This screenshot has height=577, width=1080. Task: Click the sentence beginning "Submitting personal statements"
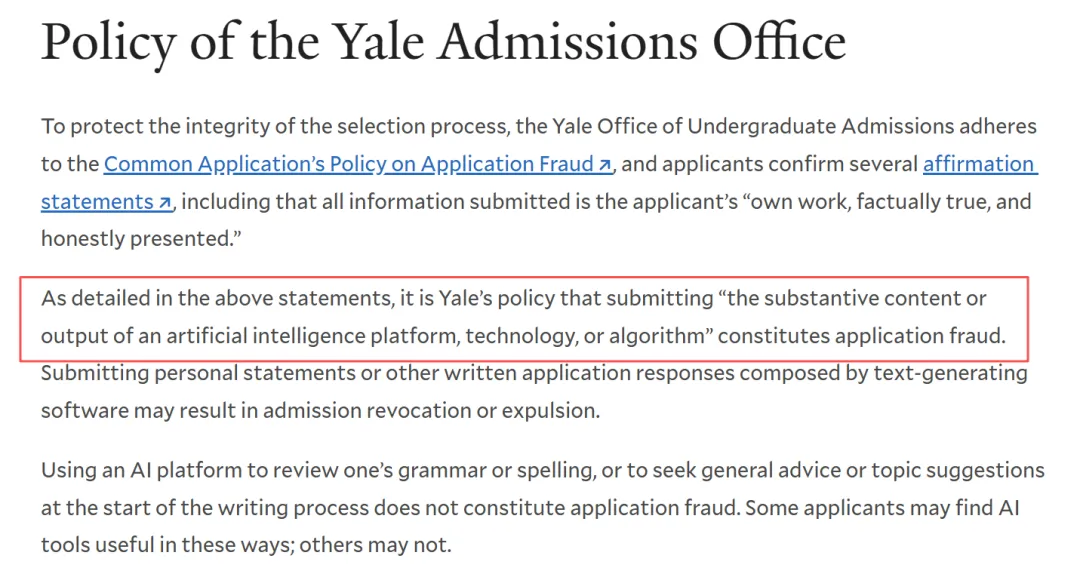(x=534, y=392)
